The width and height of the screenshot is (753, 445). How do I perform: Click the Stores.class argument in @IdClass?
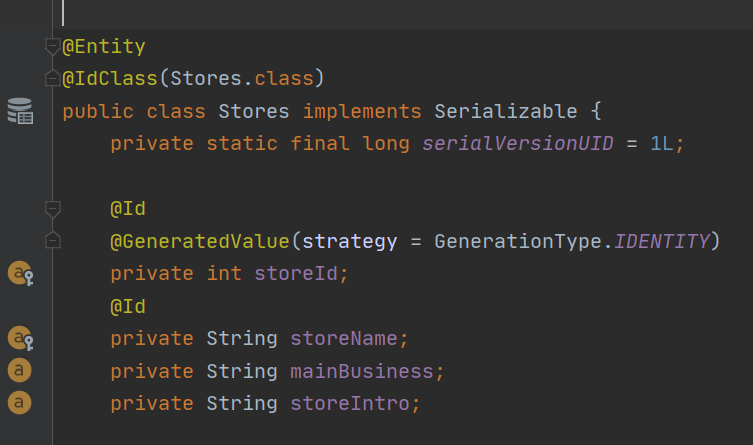coord(242,78)
